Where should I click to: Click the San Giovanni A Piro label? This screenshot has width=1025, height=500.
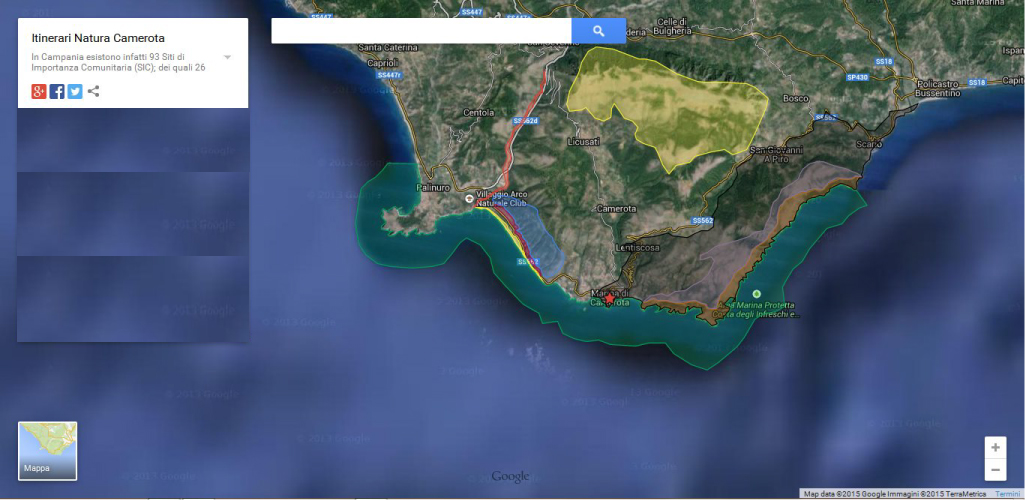tap(776, 154)
